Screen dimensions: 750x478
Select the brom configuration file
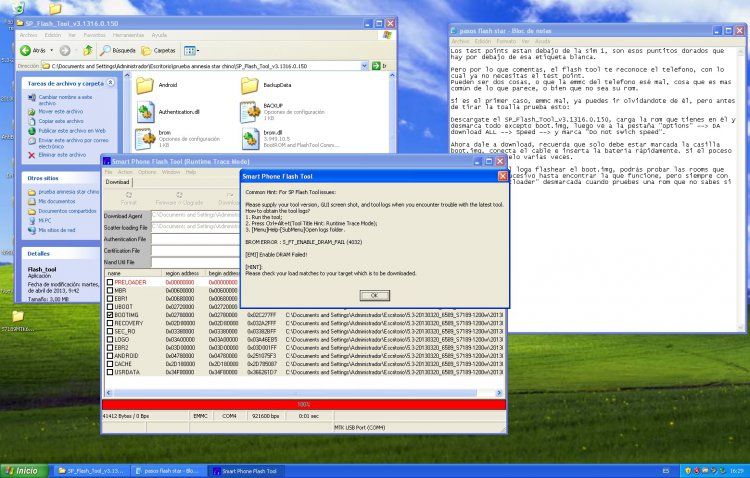coord(177,139)
